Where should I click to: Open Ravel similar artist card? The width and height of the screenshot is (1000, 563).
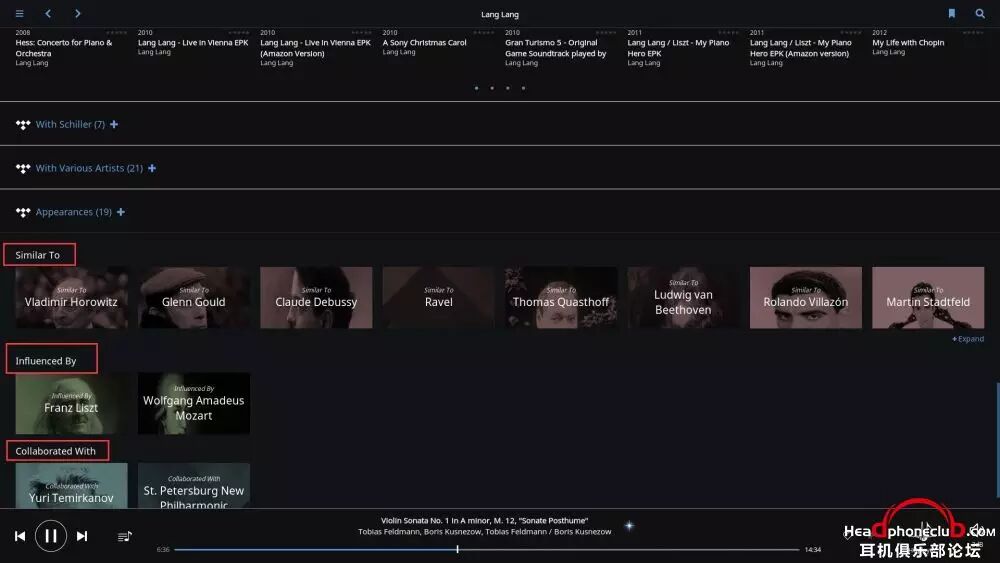439,298
